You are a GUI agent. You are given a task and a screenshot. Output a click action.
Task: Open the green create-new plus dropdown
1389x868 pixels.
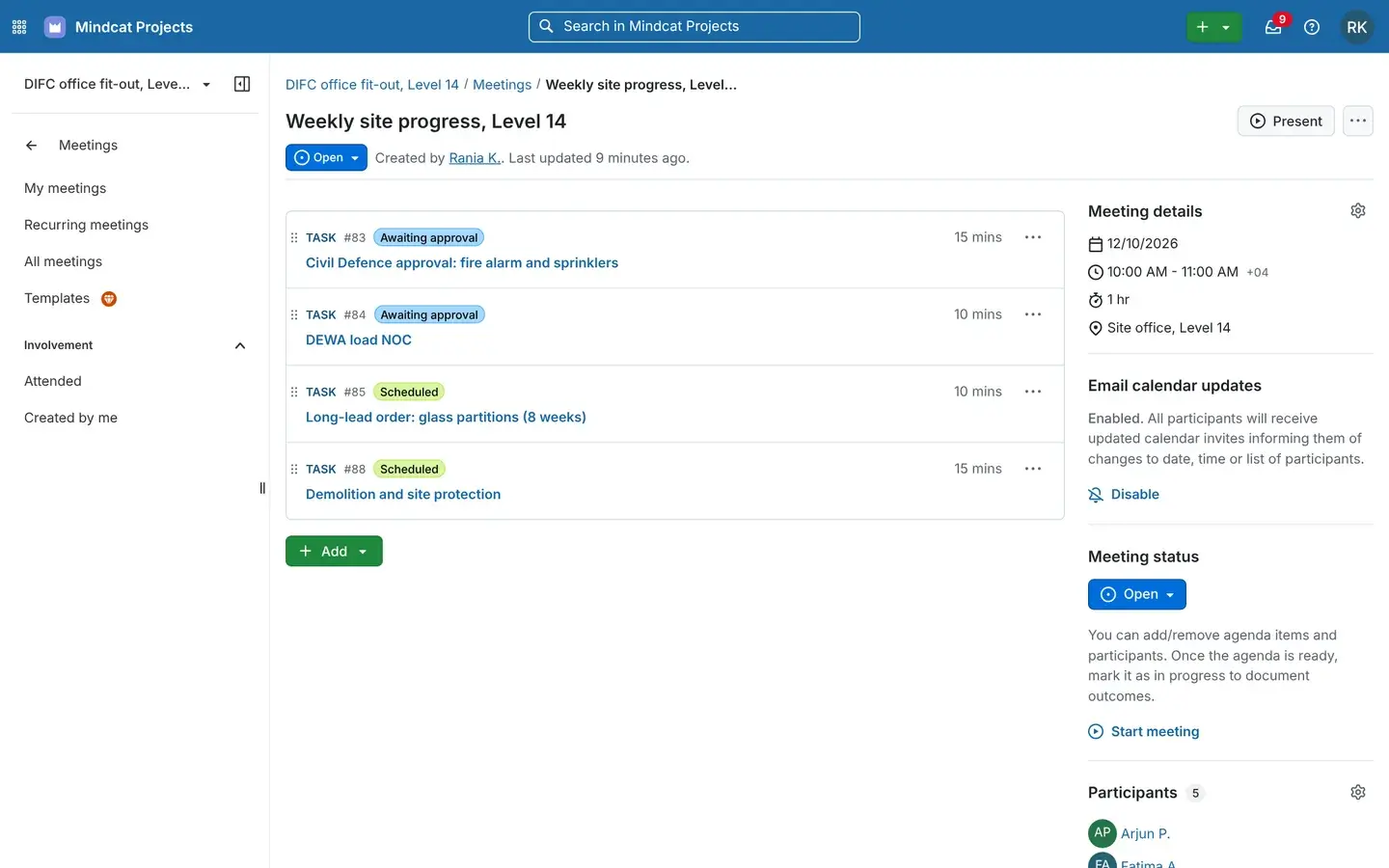(x=1213, y=27)
